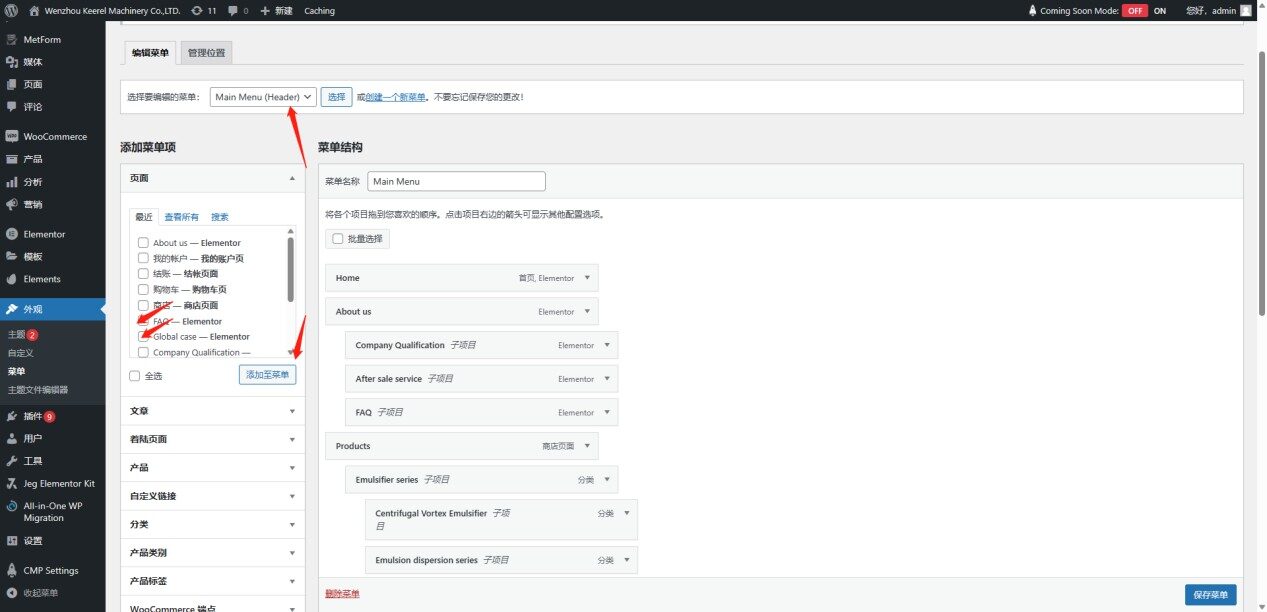This screenshot has height=612, width=1267.
Task: Open the 设置 settings sidebar icon
Action: pos(12,540)
